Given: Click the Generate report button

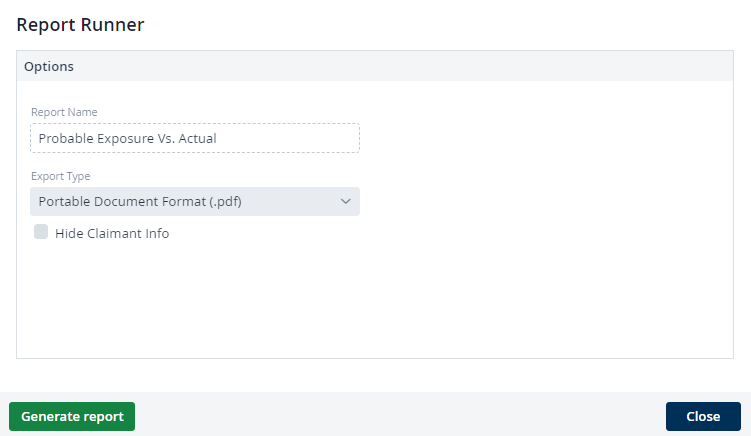Looking at the screenshot, I should tap(72, 416).
